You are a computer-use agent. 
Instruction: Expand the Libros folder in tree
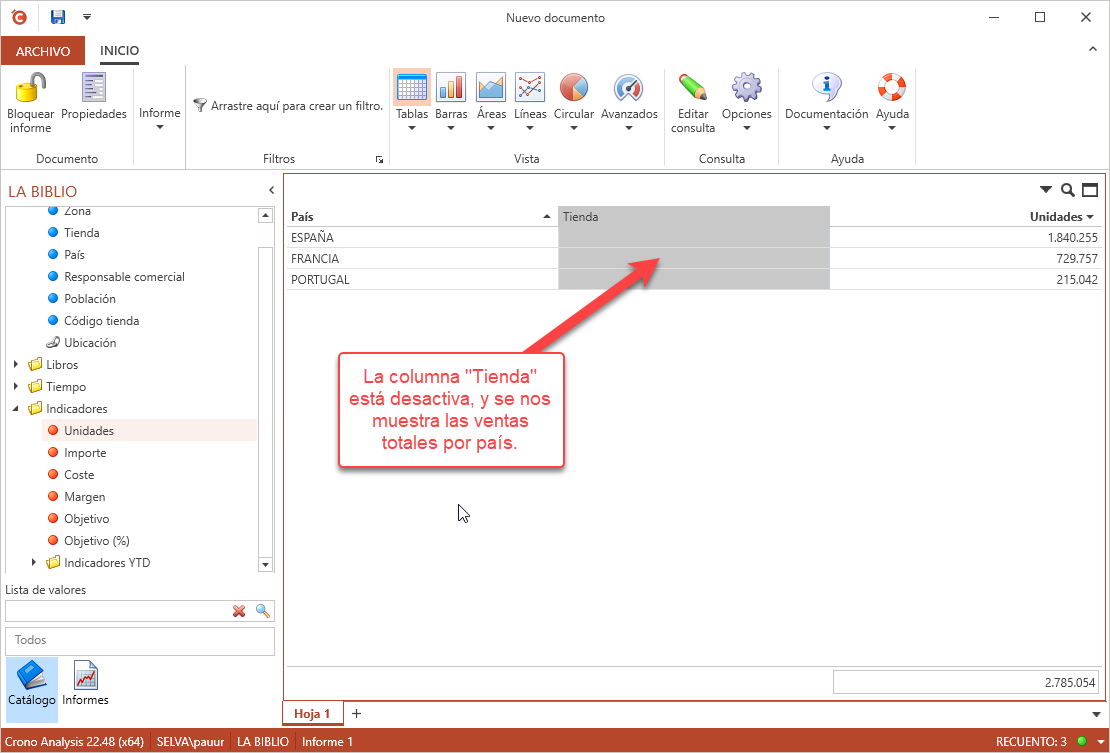(16, 365)
